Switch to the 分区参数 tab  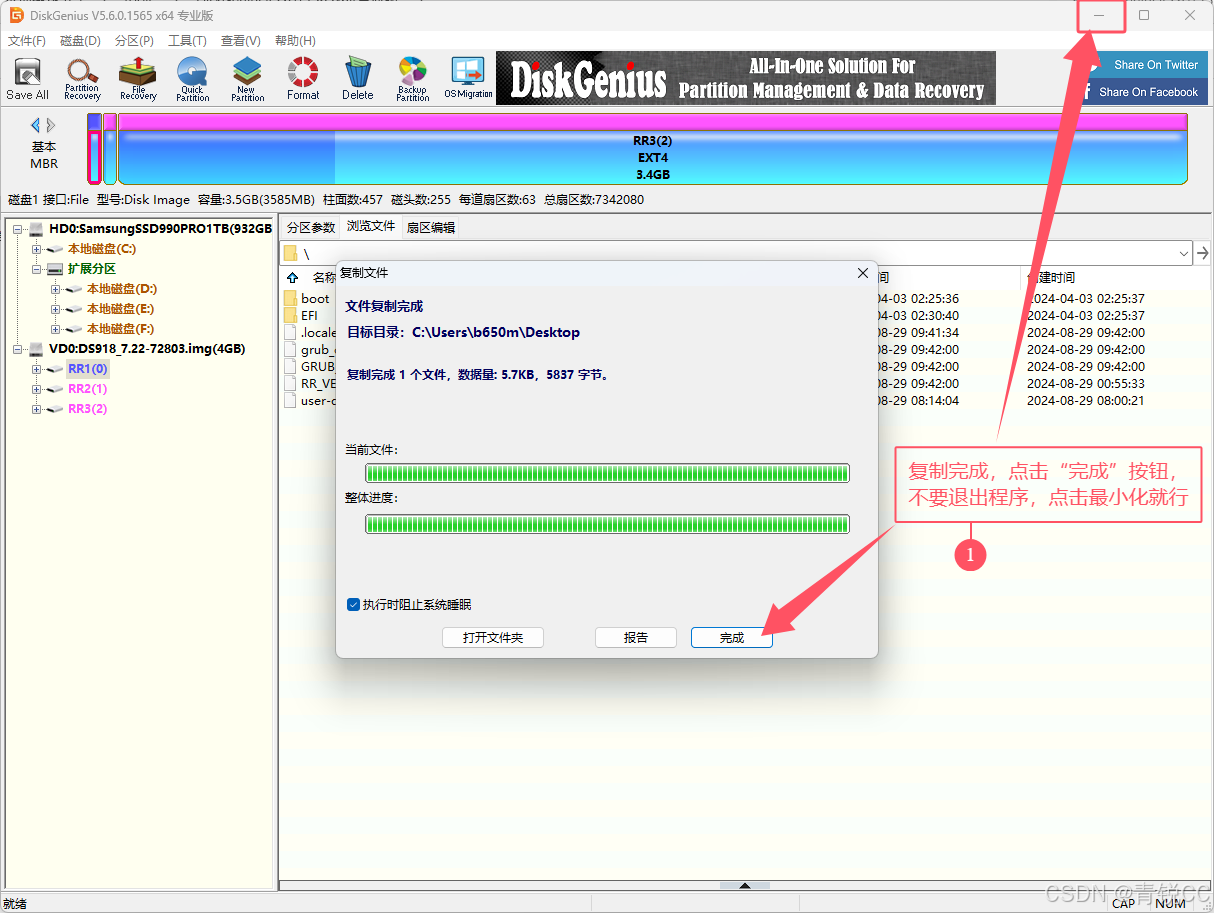[x=311, y=227]
